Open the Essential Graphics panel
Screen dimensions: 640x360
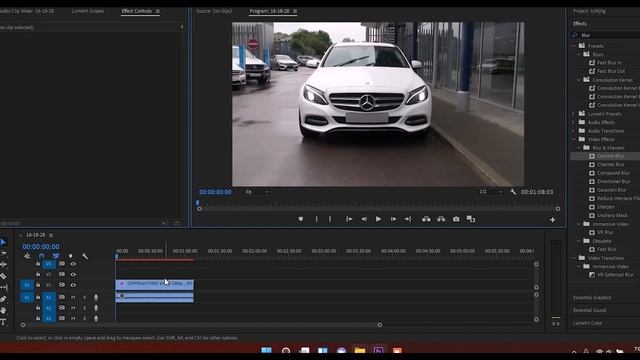point(592,298)
